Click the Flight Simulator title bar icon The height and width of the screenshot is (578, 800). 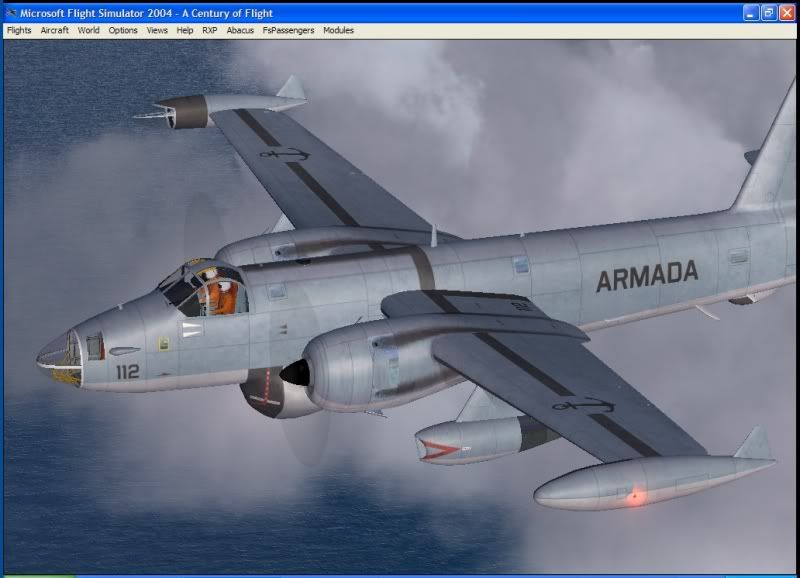coord(11,13)
